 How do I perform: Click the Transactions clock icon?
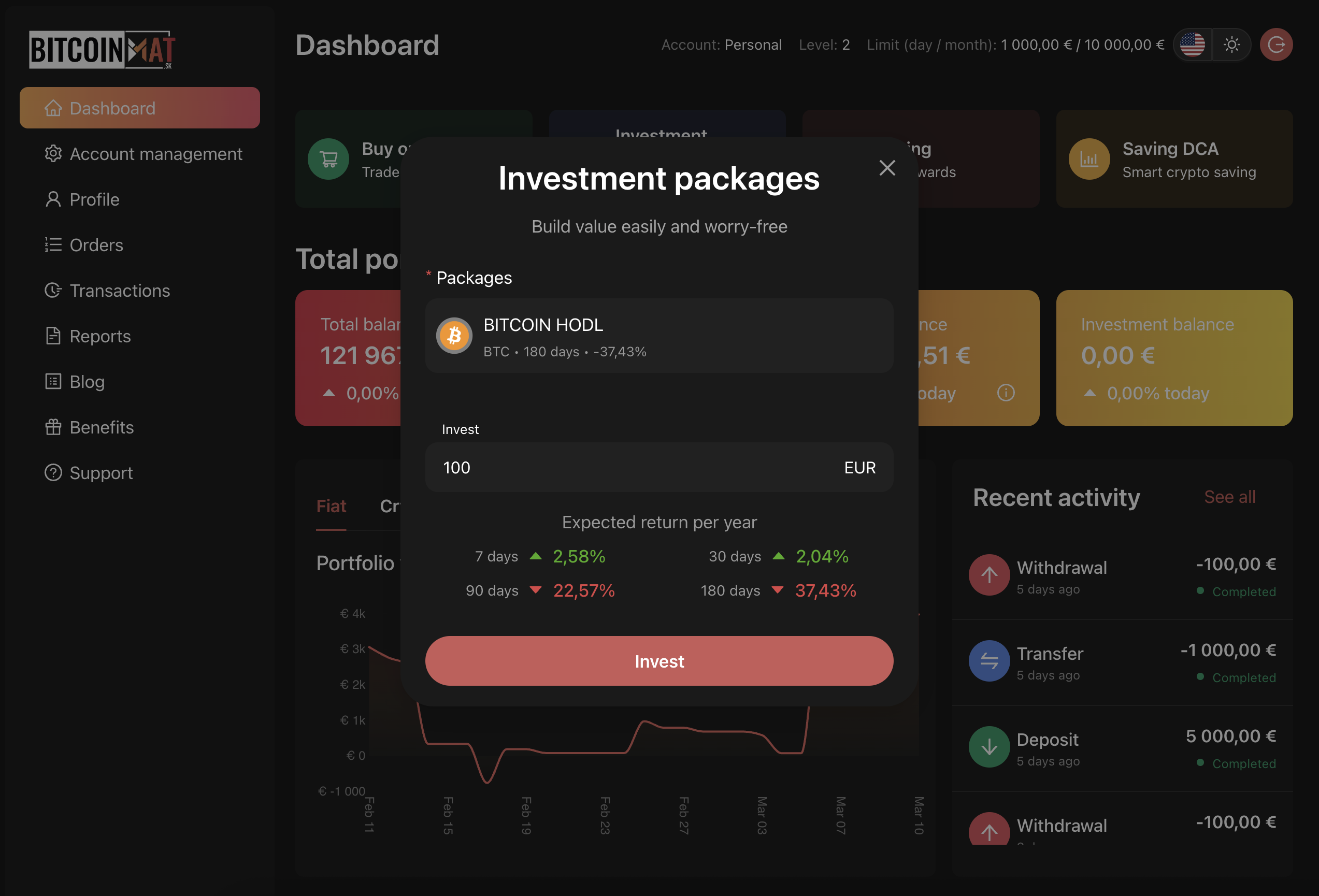[x=53, y=291]
